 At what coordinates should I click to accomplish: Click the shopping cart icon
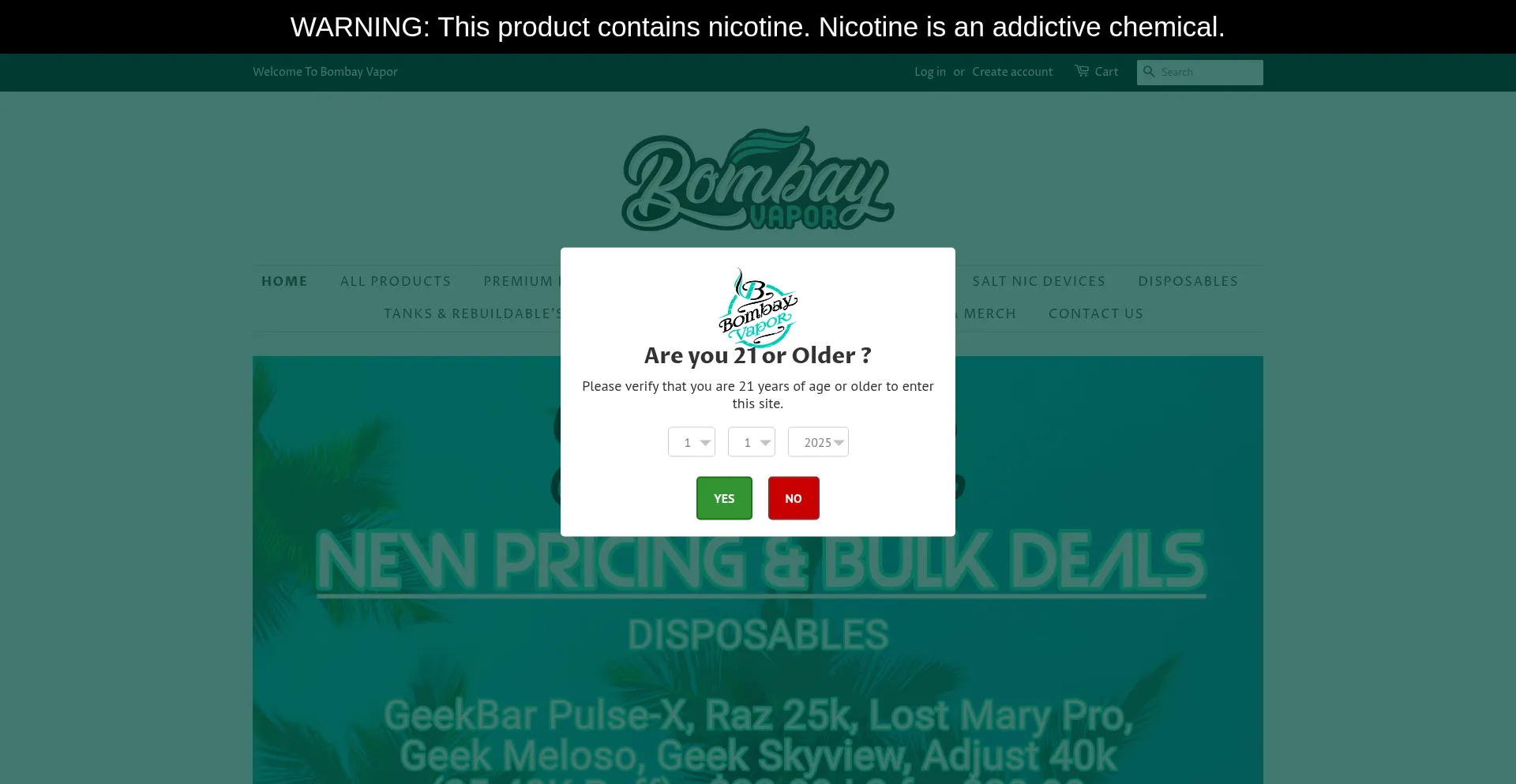(x=1082, y=71)
